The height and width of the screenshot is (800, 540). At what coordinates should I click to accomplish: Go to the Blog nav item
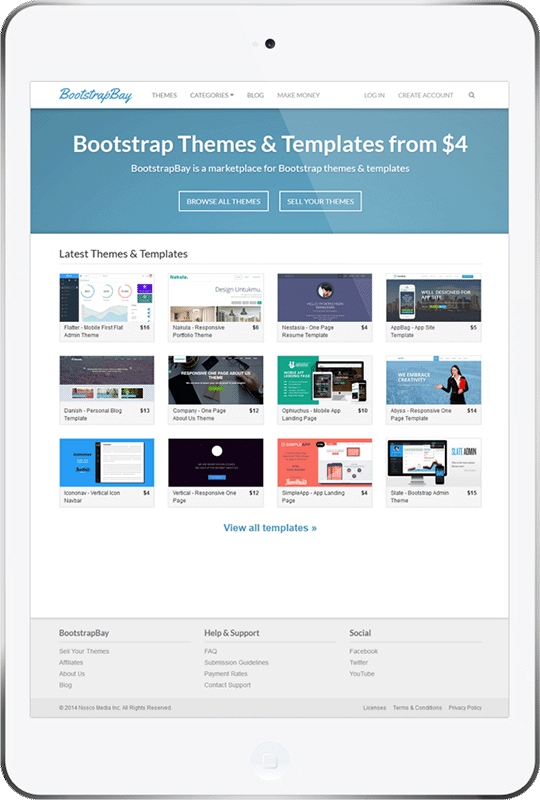(x=256, y=95)
